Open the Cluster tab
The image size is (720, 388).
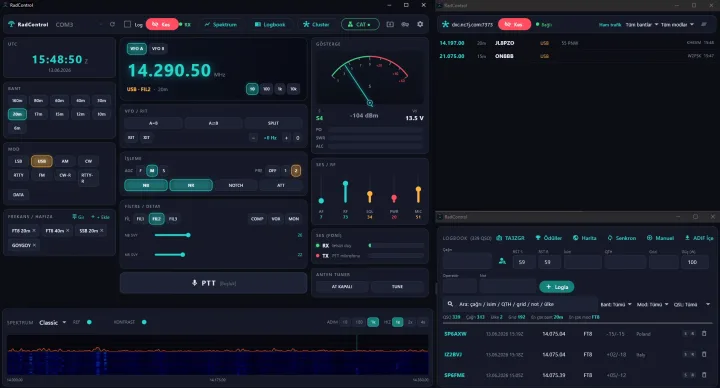point(316,24)
